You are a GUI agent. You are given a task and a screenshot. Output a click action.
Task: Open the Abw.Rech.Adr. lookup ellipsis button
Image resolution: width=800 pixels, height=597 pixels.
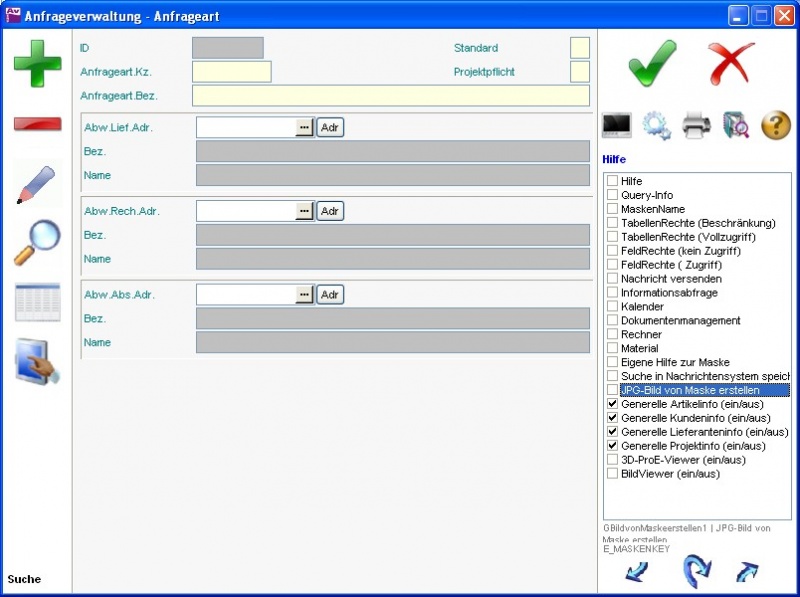coord(304,212)
